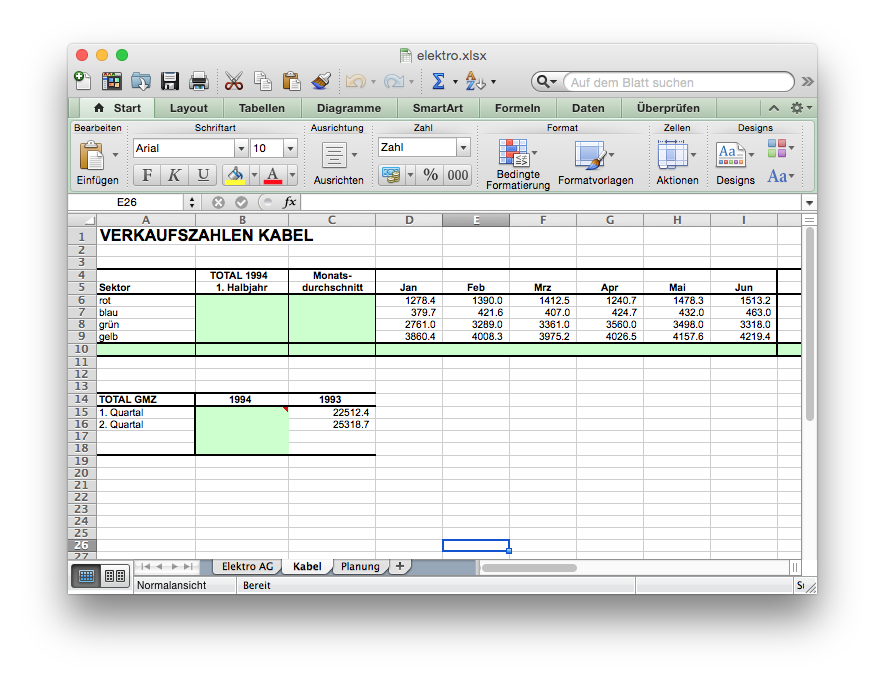Click the Cut scissors icon

(x=234, y=82)
